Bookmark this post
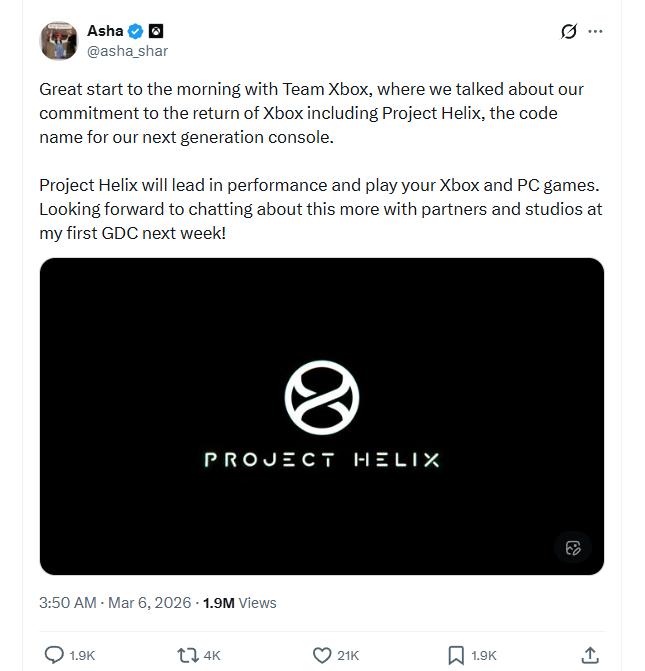Screen dimensions: 645x671 pos(456,655)
